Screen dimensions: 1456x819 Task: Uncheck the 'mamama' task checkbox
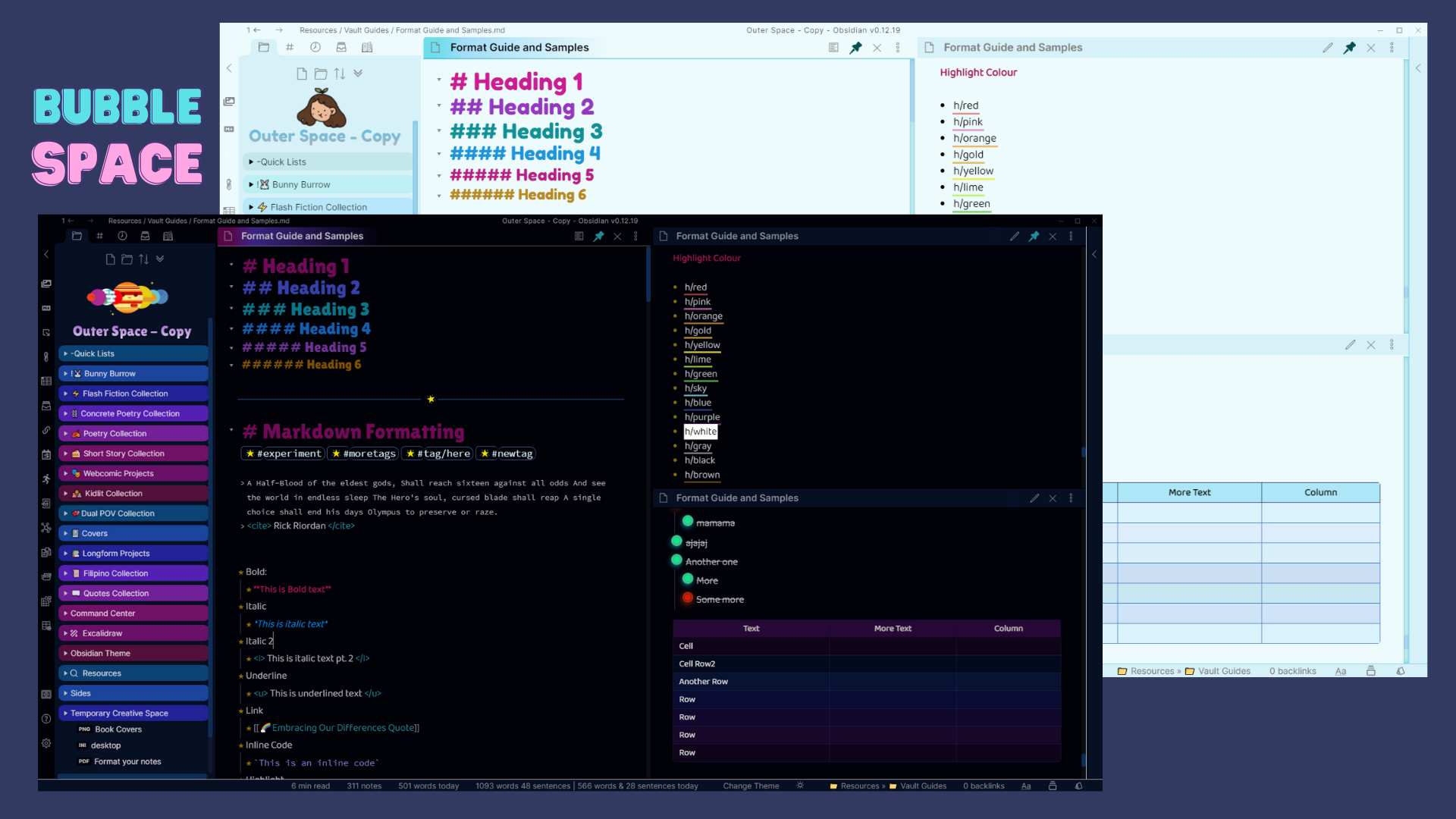point(688,522)
